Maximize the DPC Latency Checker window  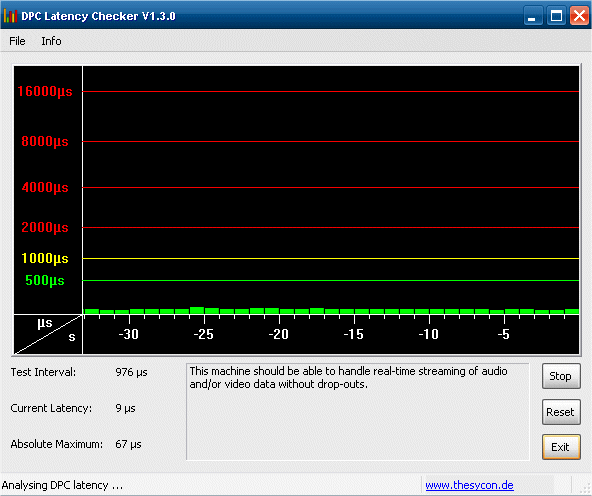(x=557, y=16)
